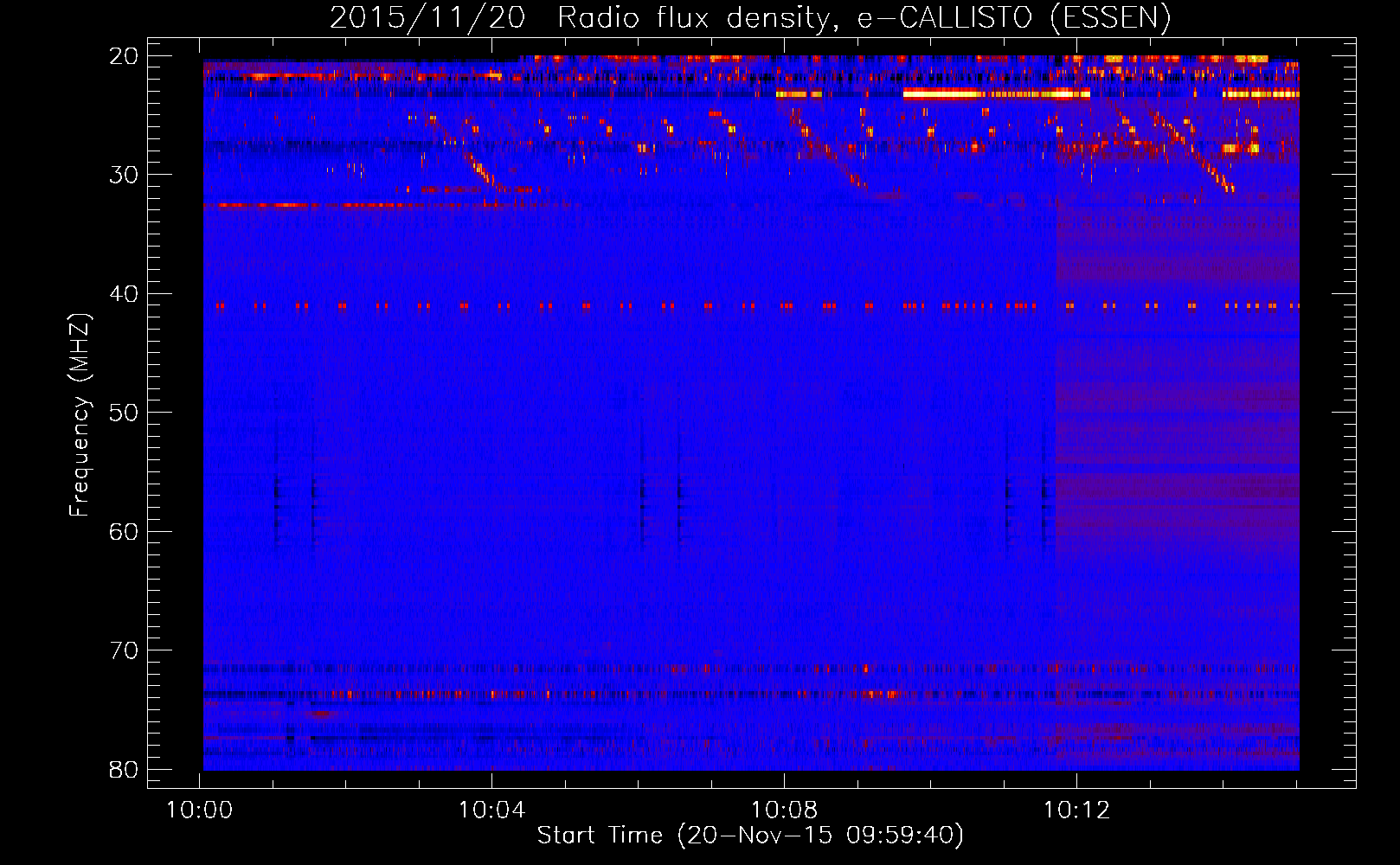Click the 50 MHz frequency tick label

pos(125,413)
